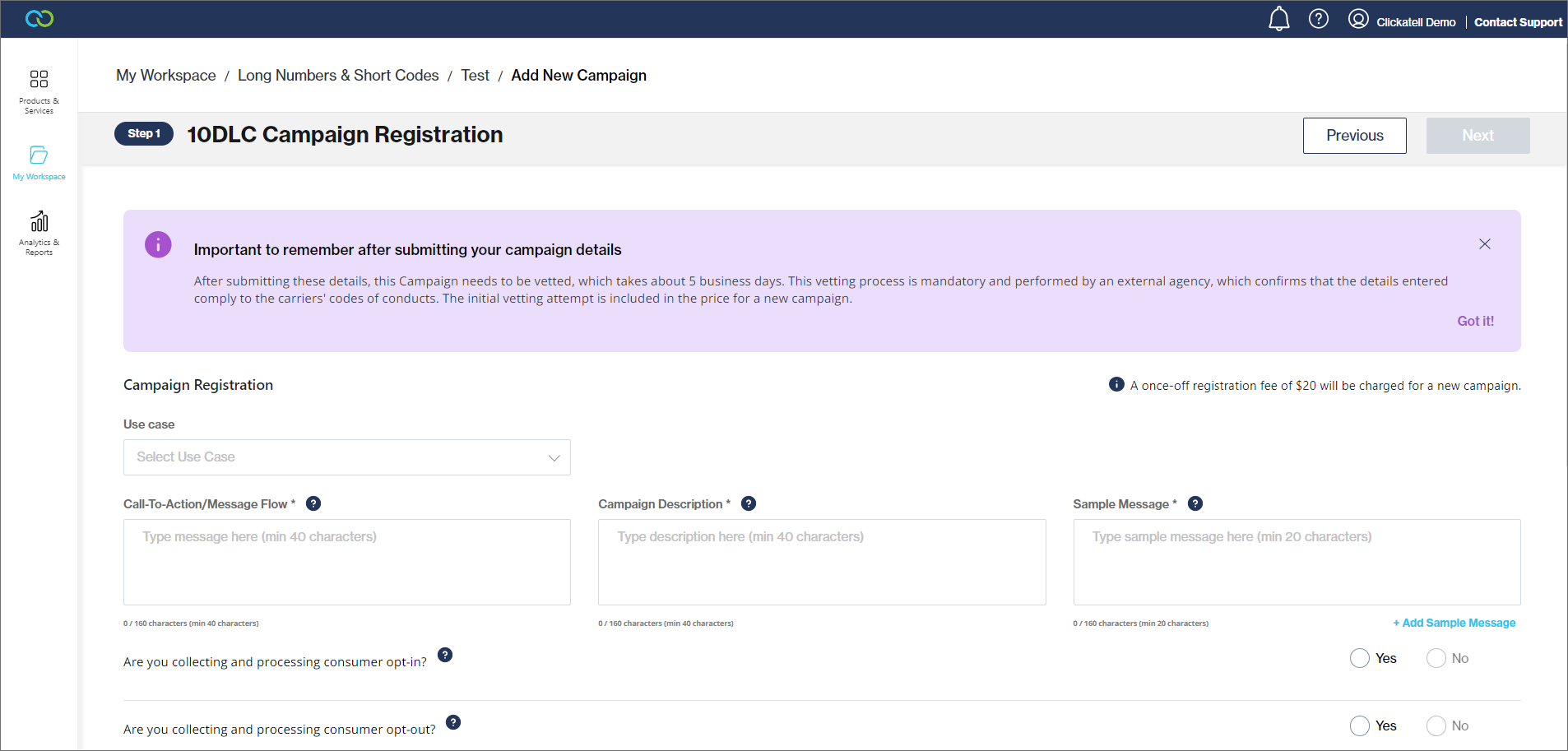Screen dimensions: 1568x751
Task: Open Products & Services in sidebar
Action: [39, 90]
